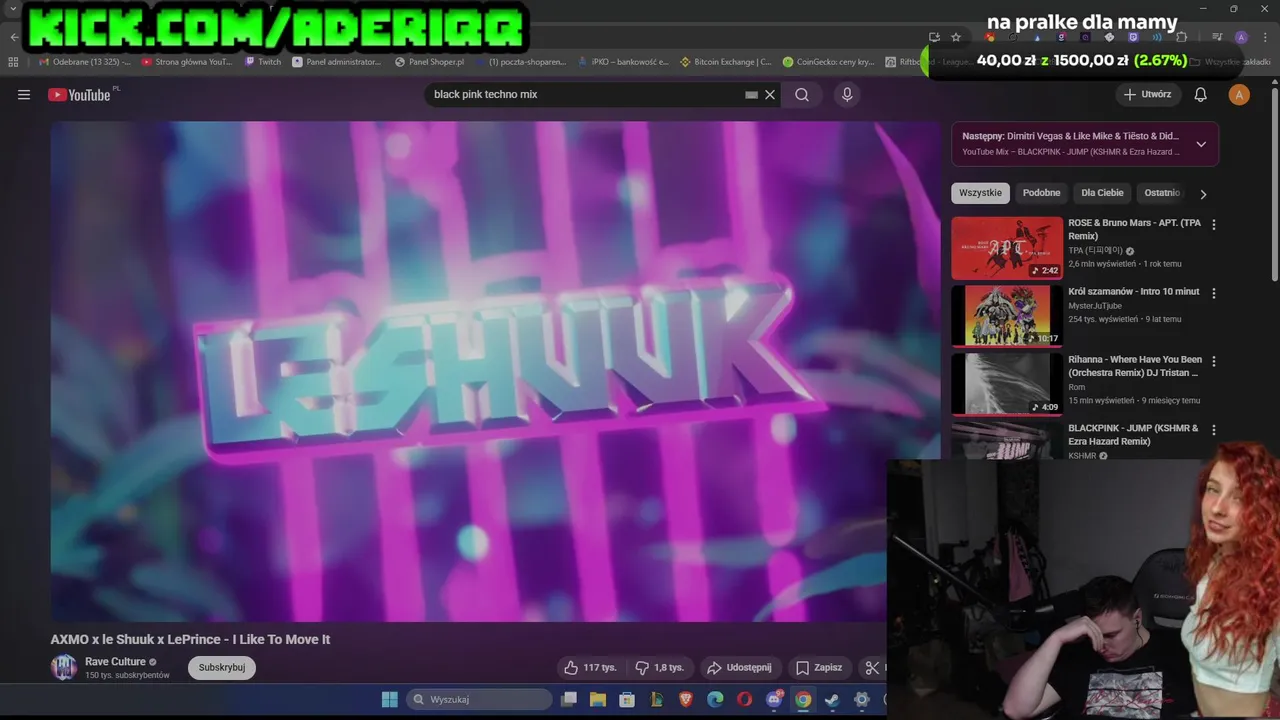
Task: Click the scissors clip button
Action: coord(872,667)
